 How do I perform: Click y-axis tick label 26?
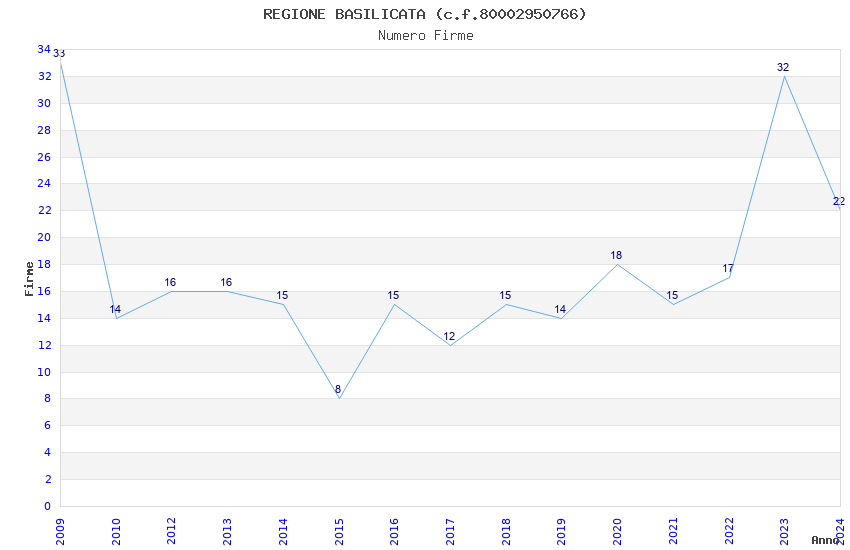[44, 157]
